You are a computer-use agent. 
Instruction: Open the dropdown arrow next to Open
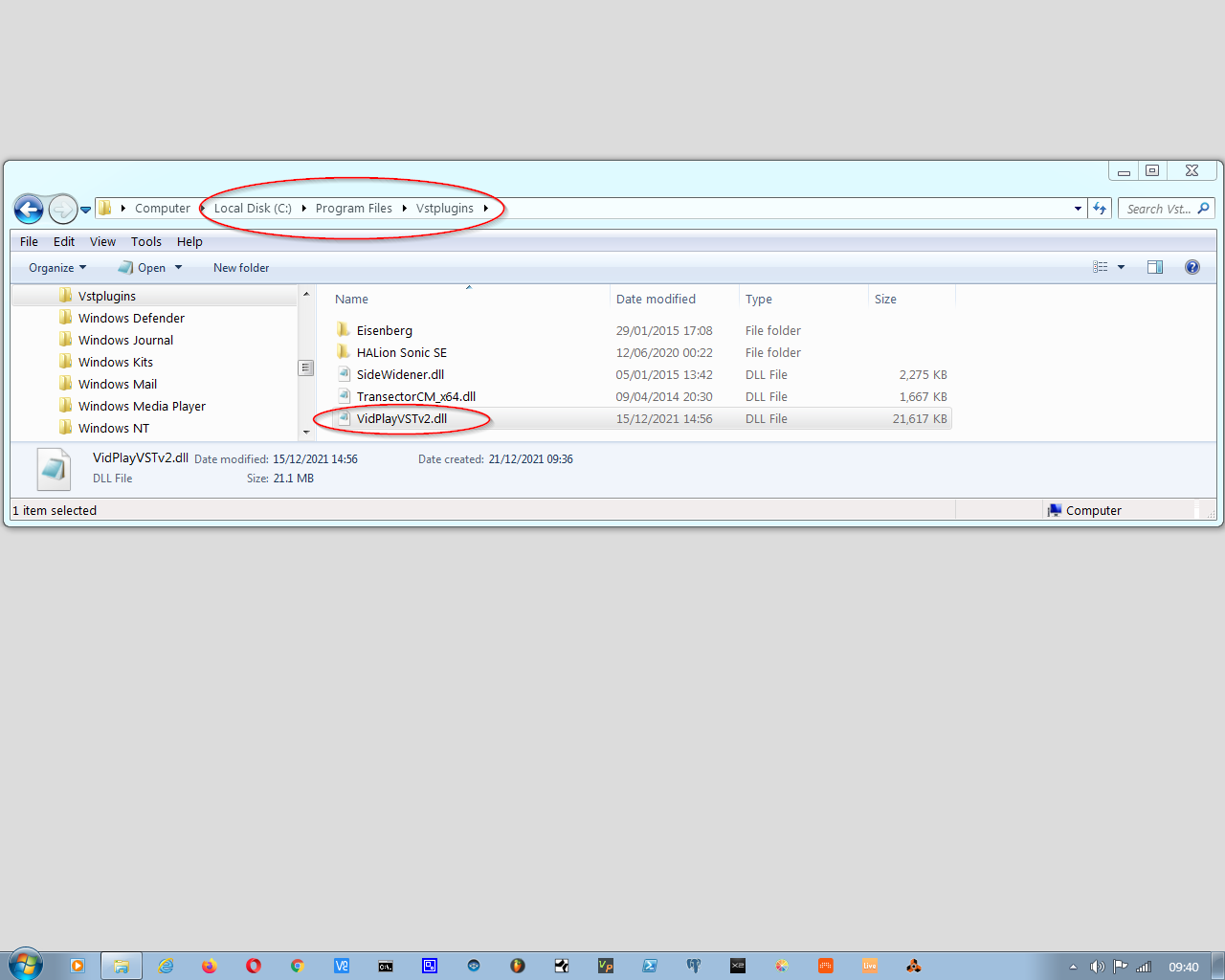click(178, 268)
